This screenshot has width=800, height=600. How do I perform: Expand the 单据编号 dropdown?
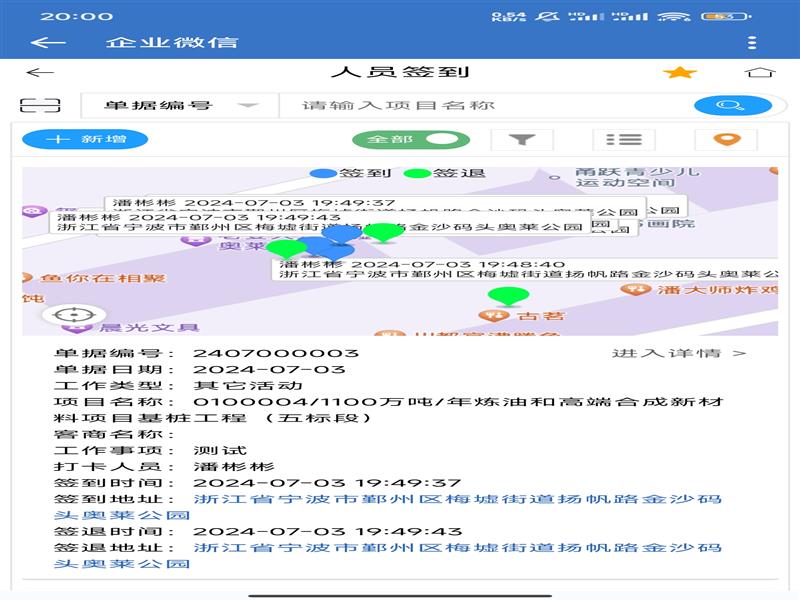pyautogui.click(x=180, y=105)
